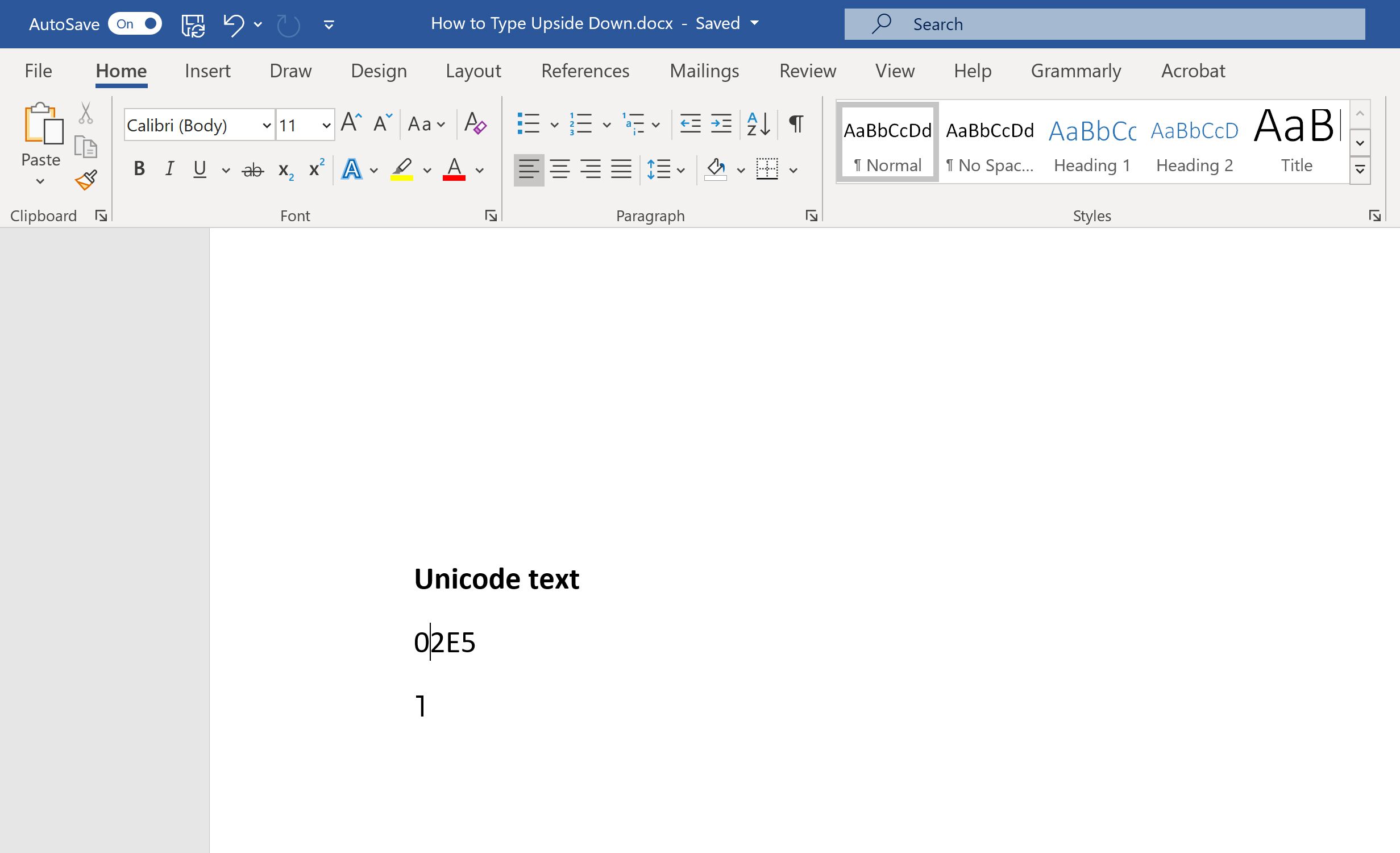This screenshot has height=853, width=1400.
Task: Toggle Bold formatting icon
Action: pyautogui.click(x=137, y=167)
